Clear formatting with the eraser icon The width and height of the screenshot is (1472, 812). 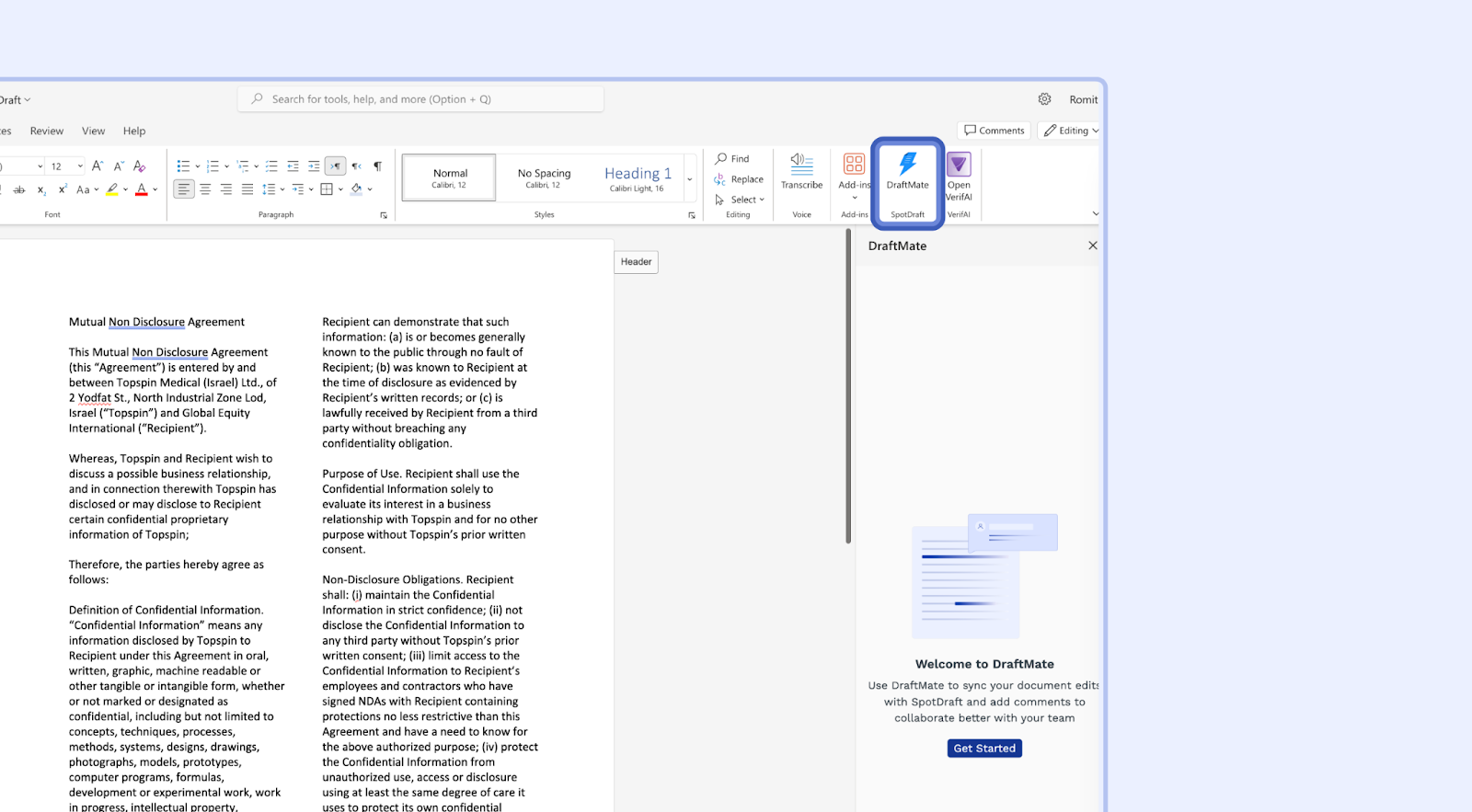[x=140, y=166]
